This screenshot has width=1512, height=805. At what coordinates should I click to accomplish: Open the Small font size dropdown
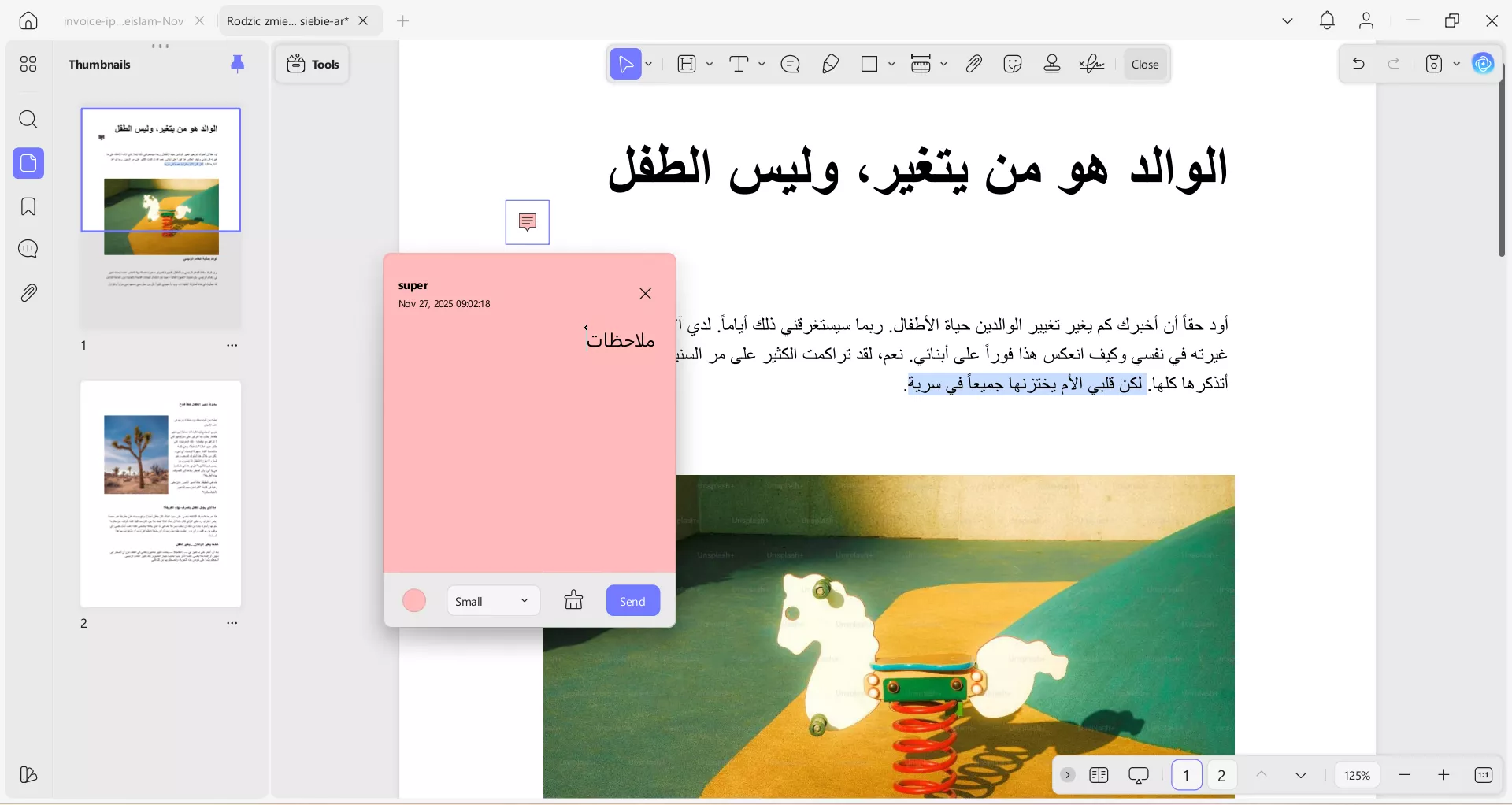493,601
